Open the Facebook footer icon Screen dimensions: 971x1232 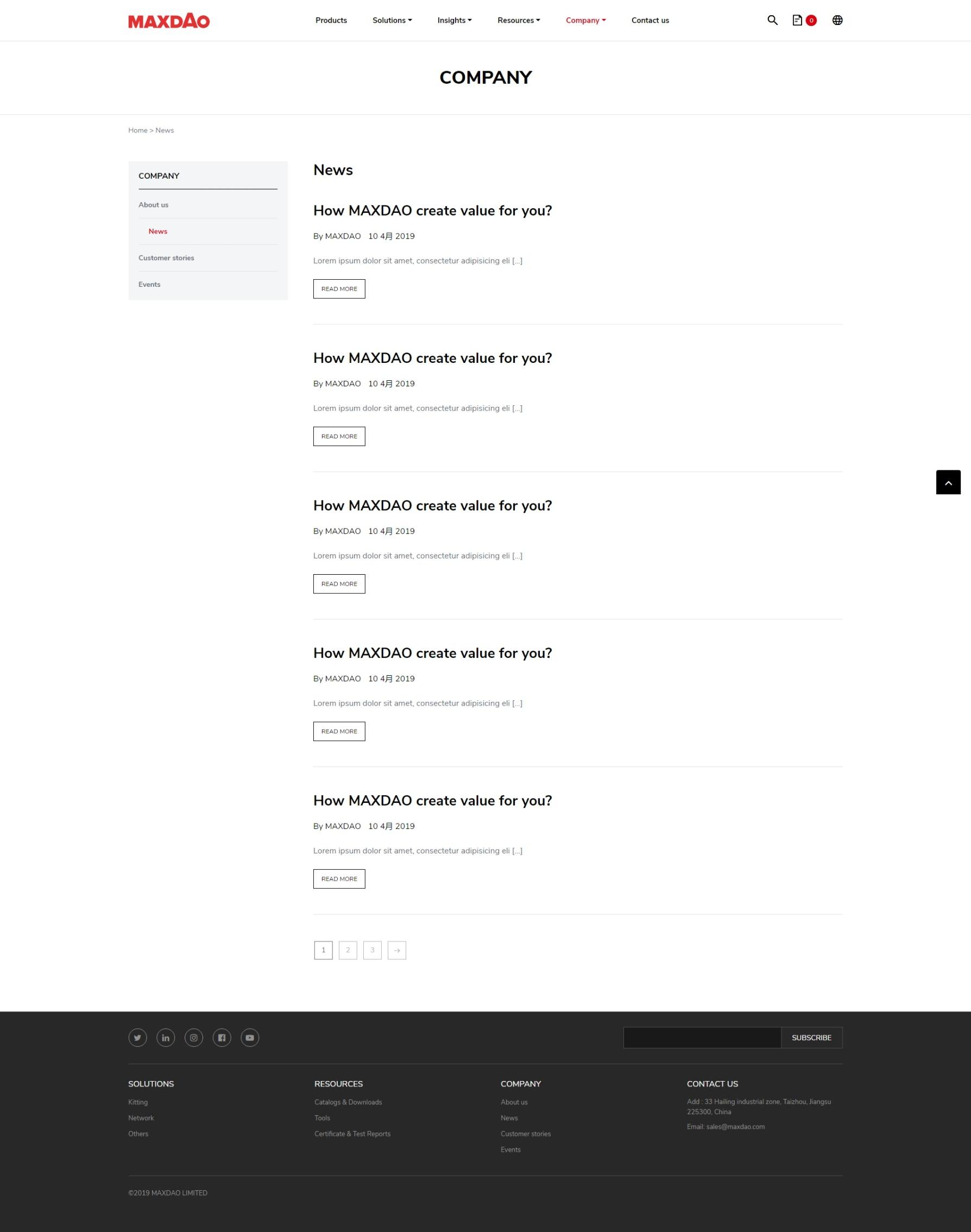[222, 1038]
